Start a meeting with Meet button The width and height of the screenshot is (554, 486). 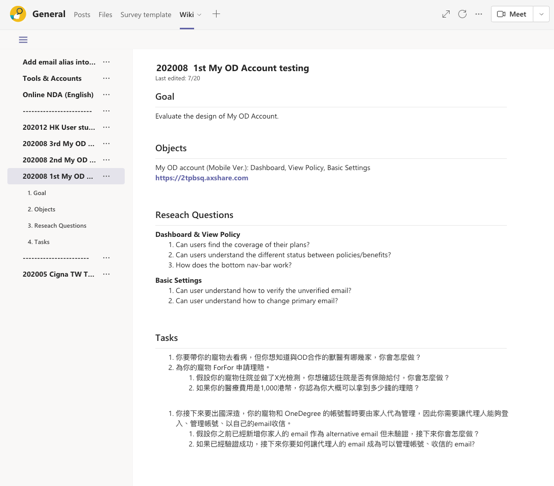pos(512,14)
